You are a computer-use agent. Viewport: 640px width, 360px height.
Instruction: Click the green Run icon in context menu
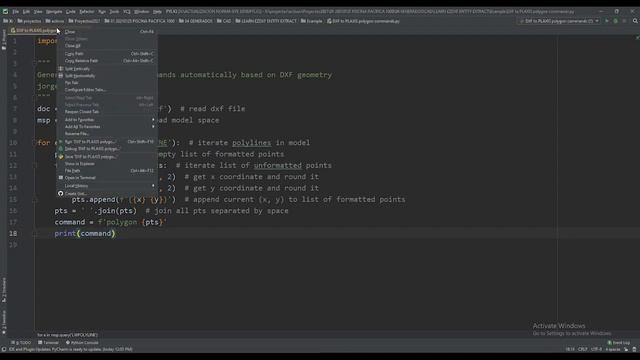(61, 142)
